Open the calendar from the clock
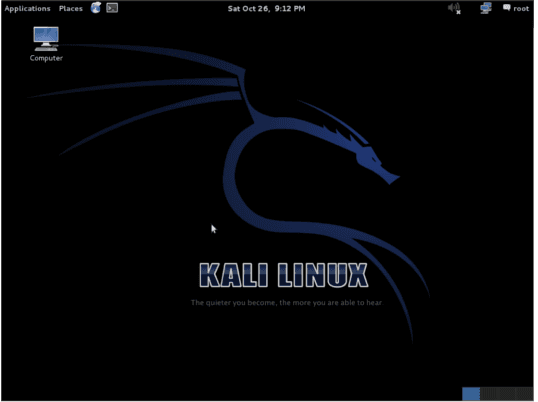538x402 pixels. [x=267, y=9]
